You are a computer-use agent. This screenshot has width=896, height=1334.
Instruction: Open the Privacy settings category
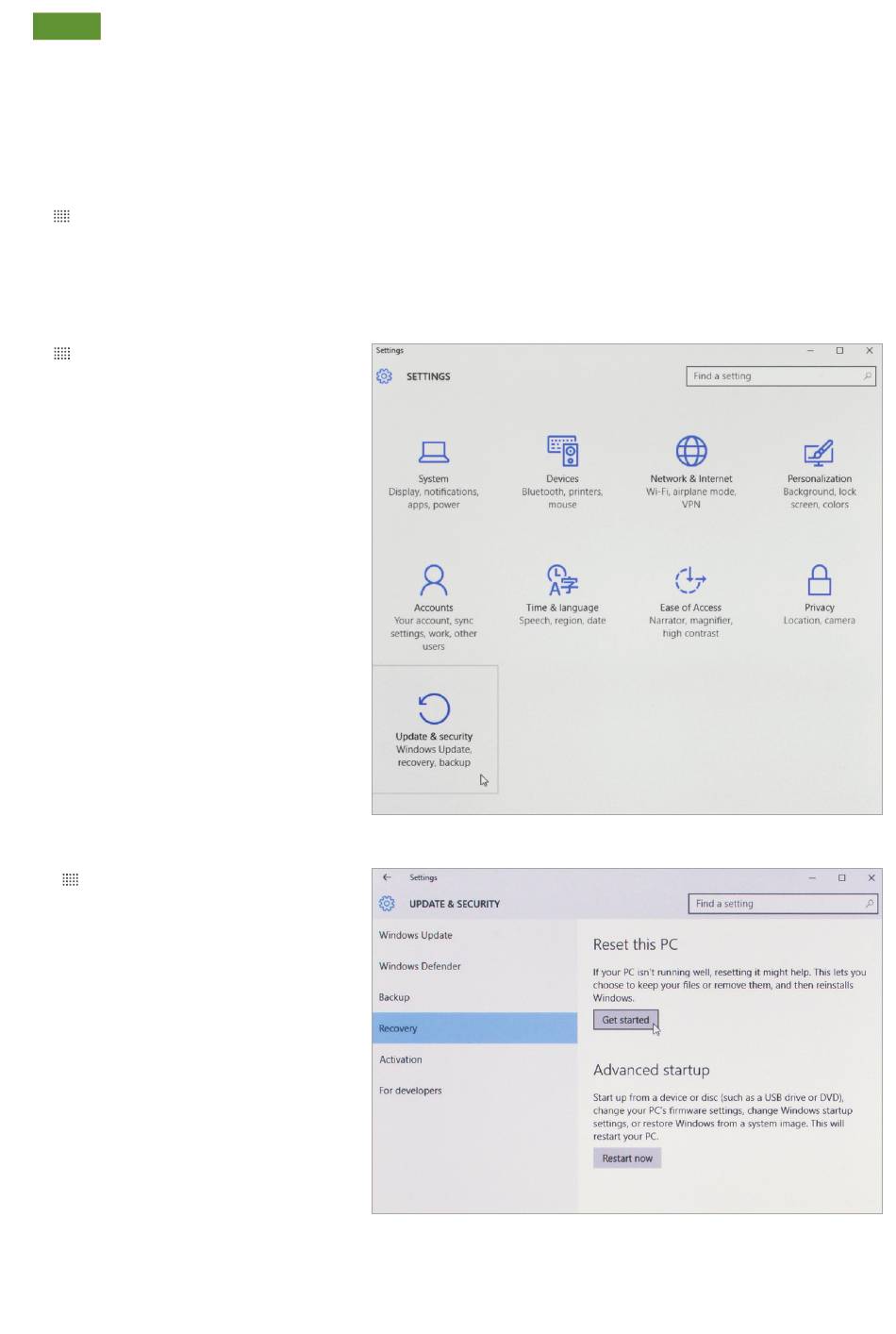click(x=820, y=595)
